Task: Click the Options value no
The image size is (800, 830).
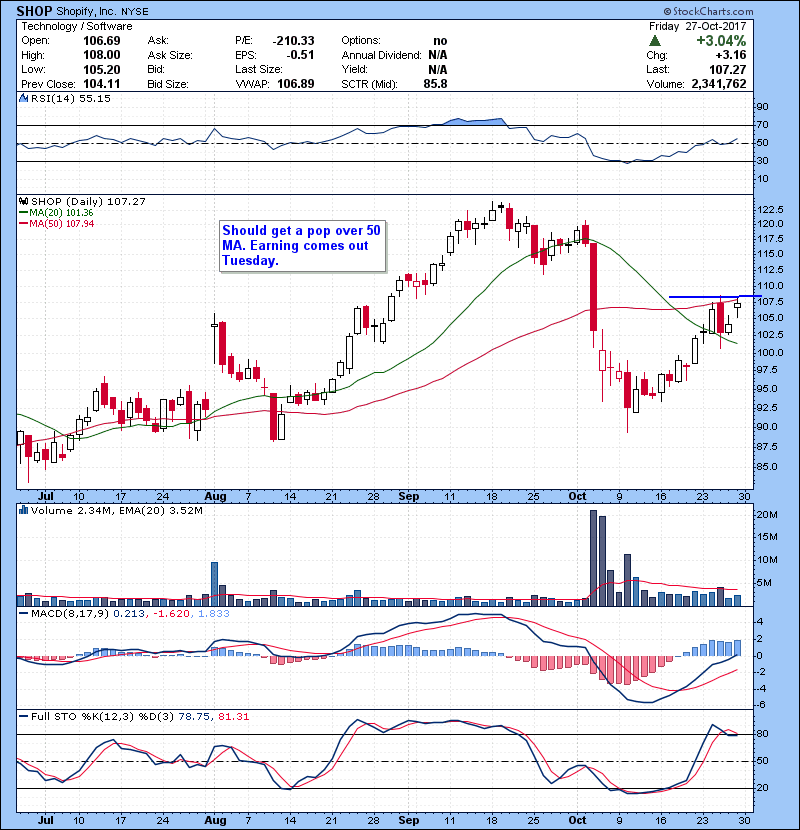Action: point(440,41)
